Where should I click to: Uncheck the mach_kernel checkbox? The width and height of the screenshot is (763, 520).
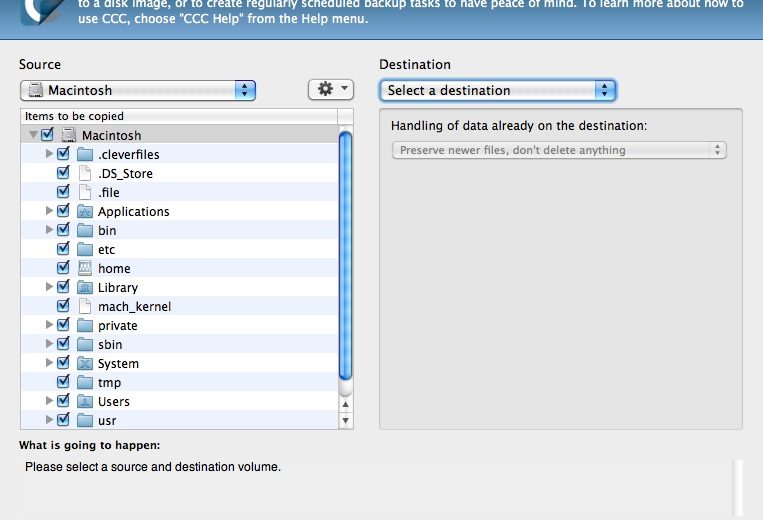[x=63, y=305]
